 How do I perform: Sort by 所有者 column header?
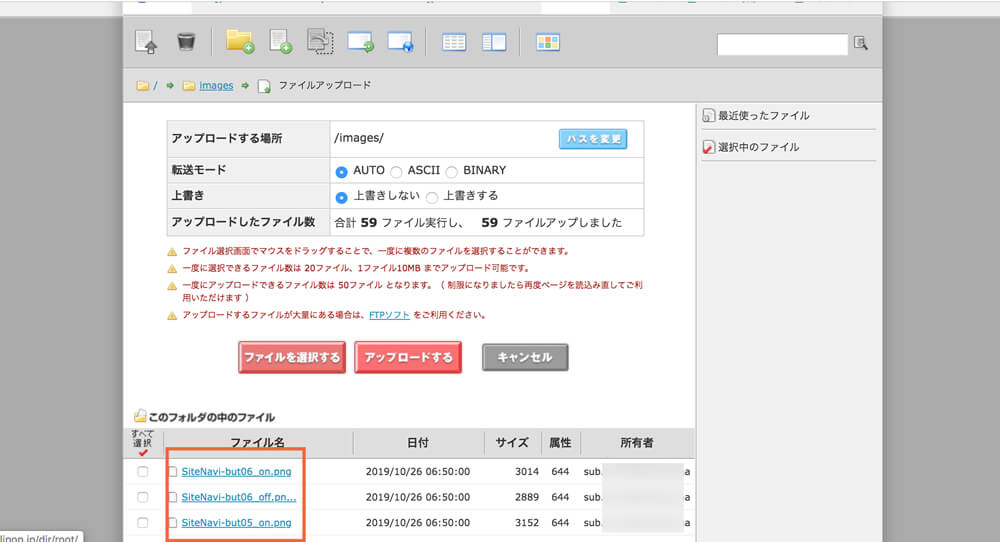[x=636, y=443]
